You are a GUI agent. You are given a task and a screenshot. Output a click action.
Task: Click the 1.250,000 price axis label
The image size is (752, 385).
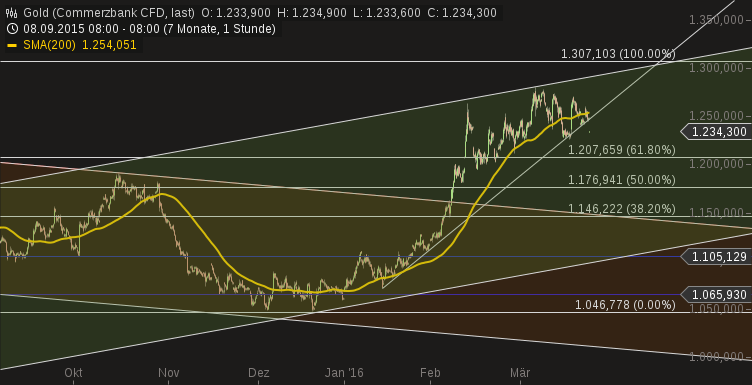click(x=717, y=116)
